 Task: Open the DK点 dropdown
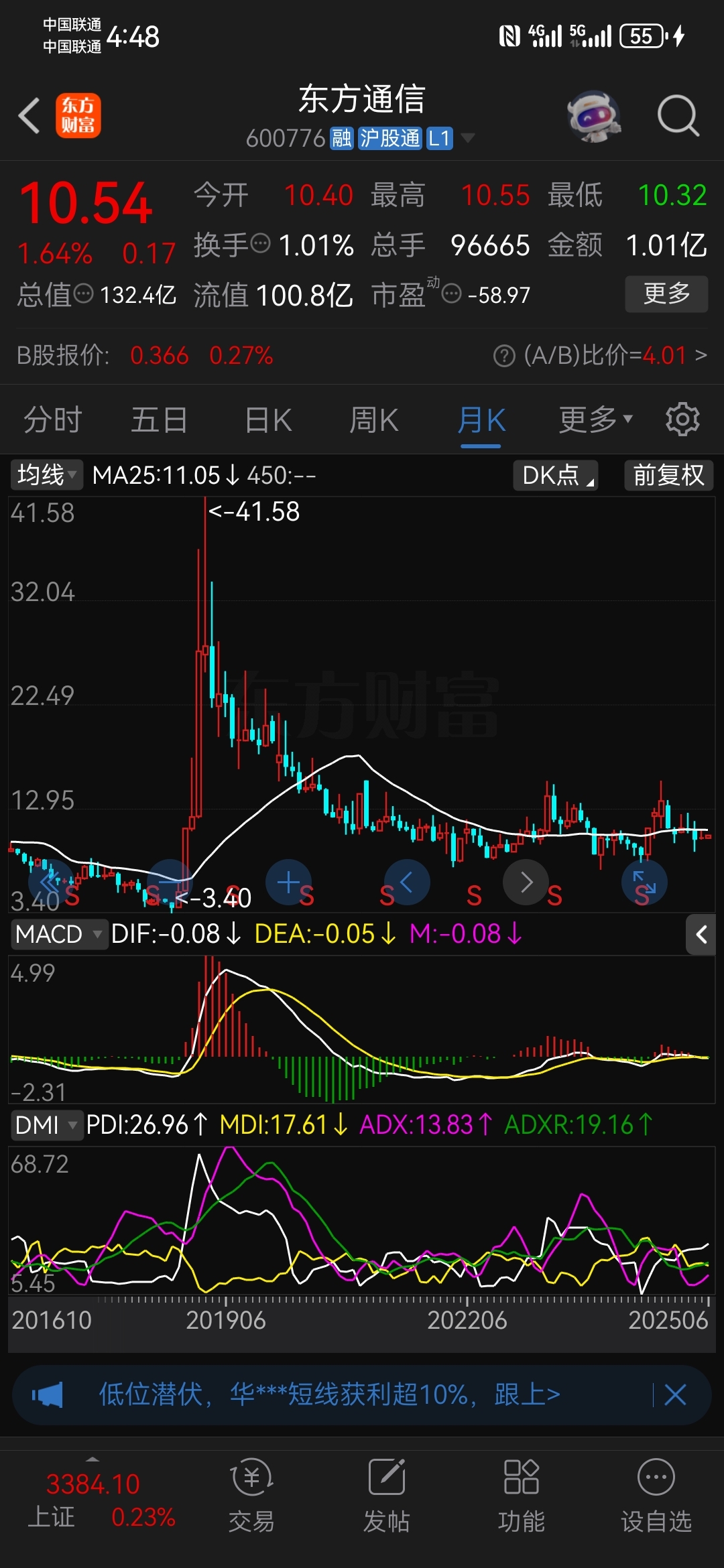click(556, 475)
